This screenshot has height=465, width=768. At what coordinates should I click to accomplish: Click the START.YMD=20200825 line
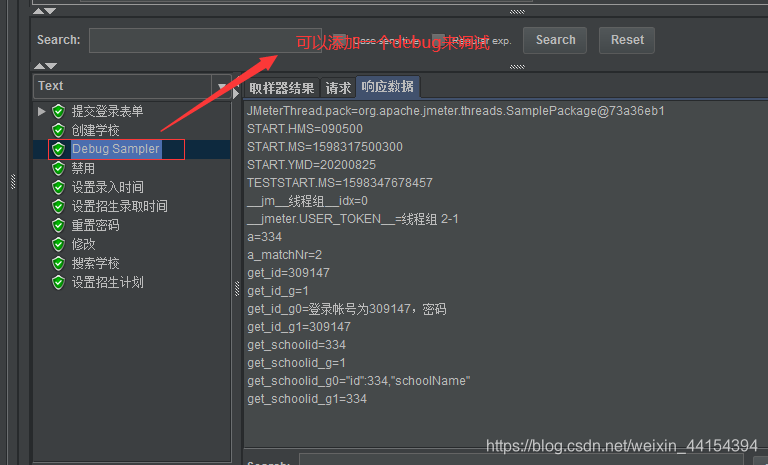311,165
